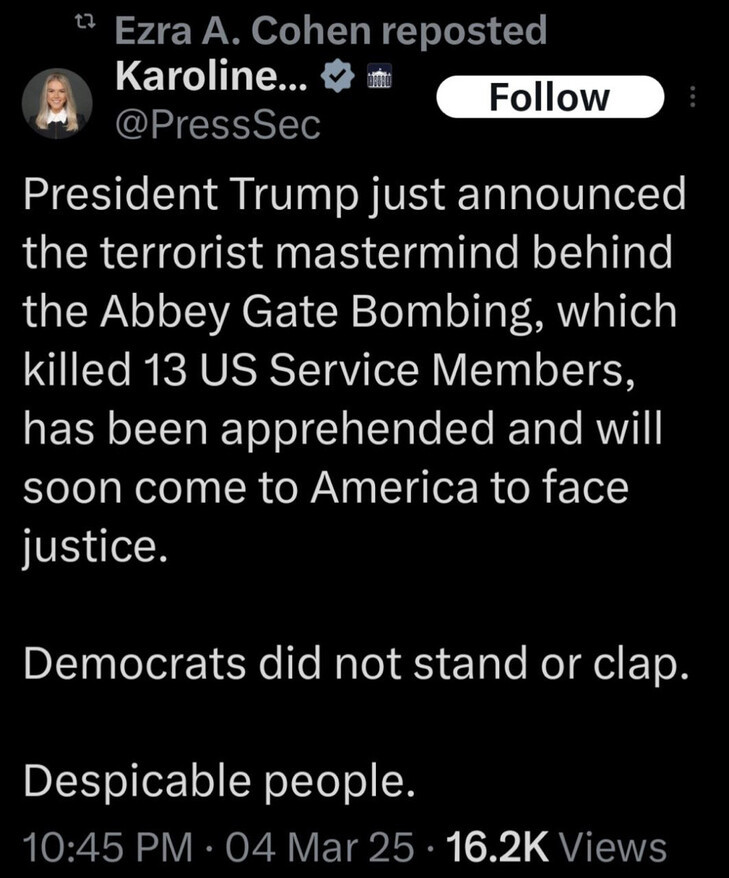Screen dimensions: 729x878
Task: Click the "the terrorist mastermind behind" line
Action: click(x=347, y=254)
